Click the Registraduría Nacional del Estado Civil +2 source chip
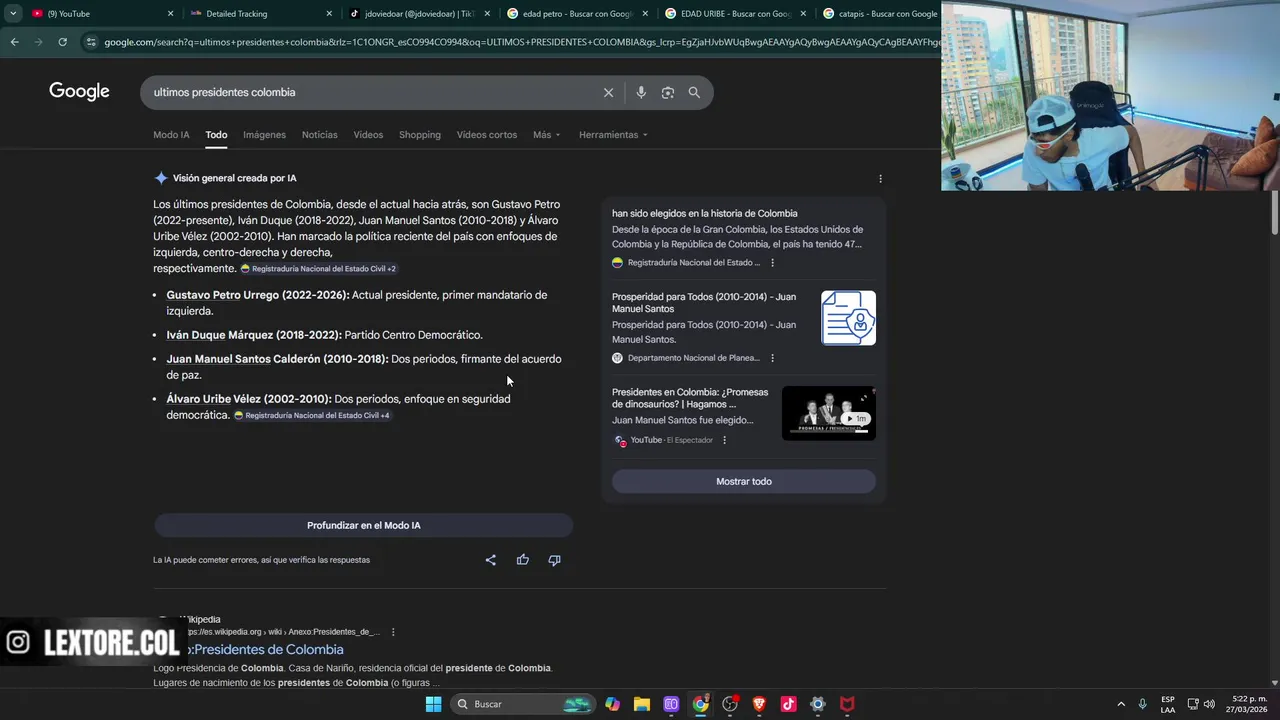 pos(318,269)
